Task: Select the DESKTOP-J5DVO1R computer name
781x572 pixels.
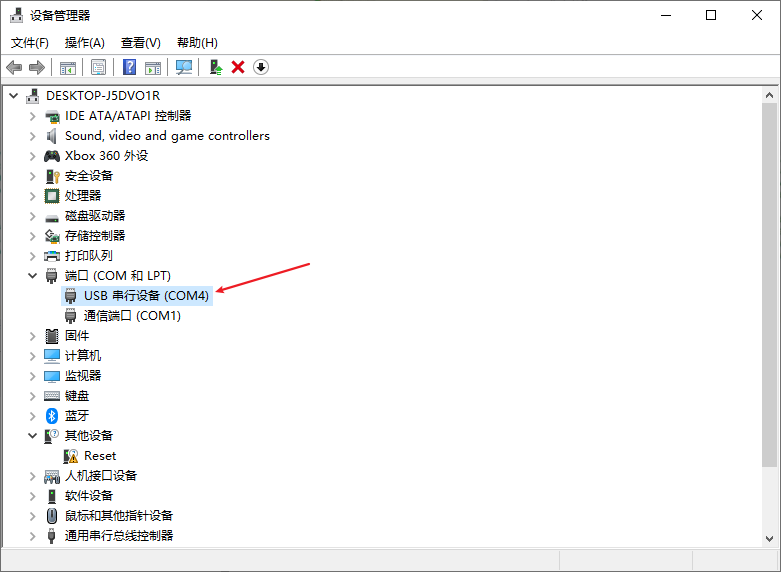Action: click(103, 96)
